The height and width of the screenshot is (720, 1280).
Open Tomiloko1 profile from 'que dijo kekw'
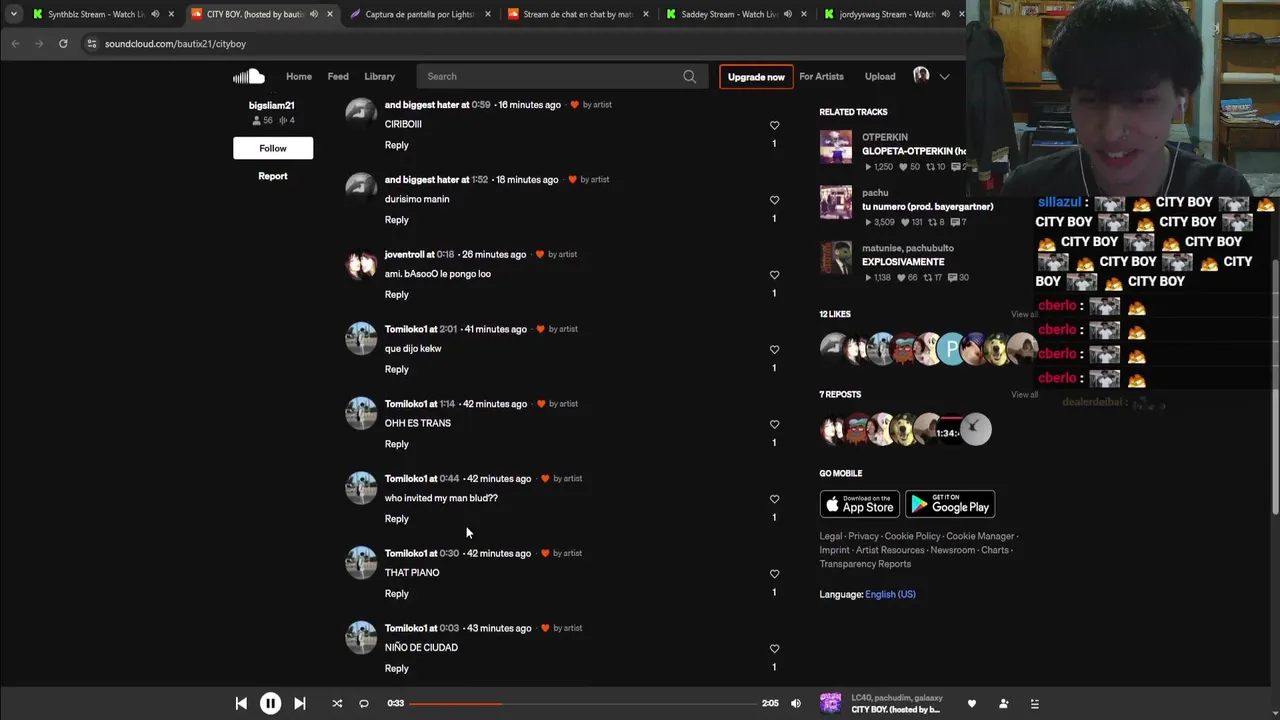click(x=405, y=329)
